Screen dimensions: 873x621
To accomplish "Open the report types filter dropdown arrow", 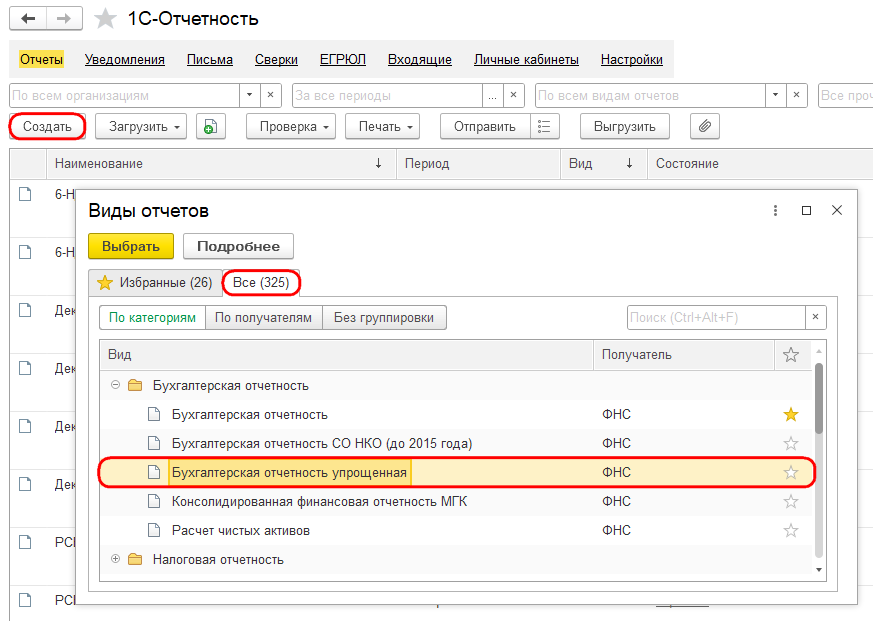I will (x=776, y=95).
